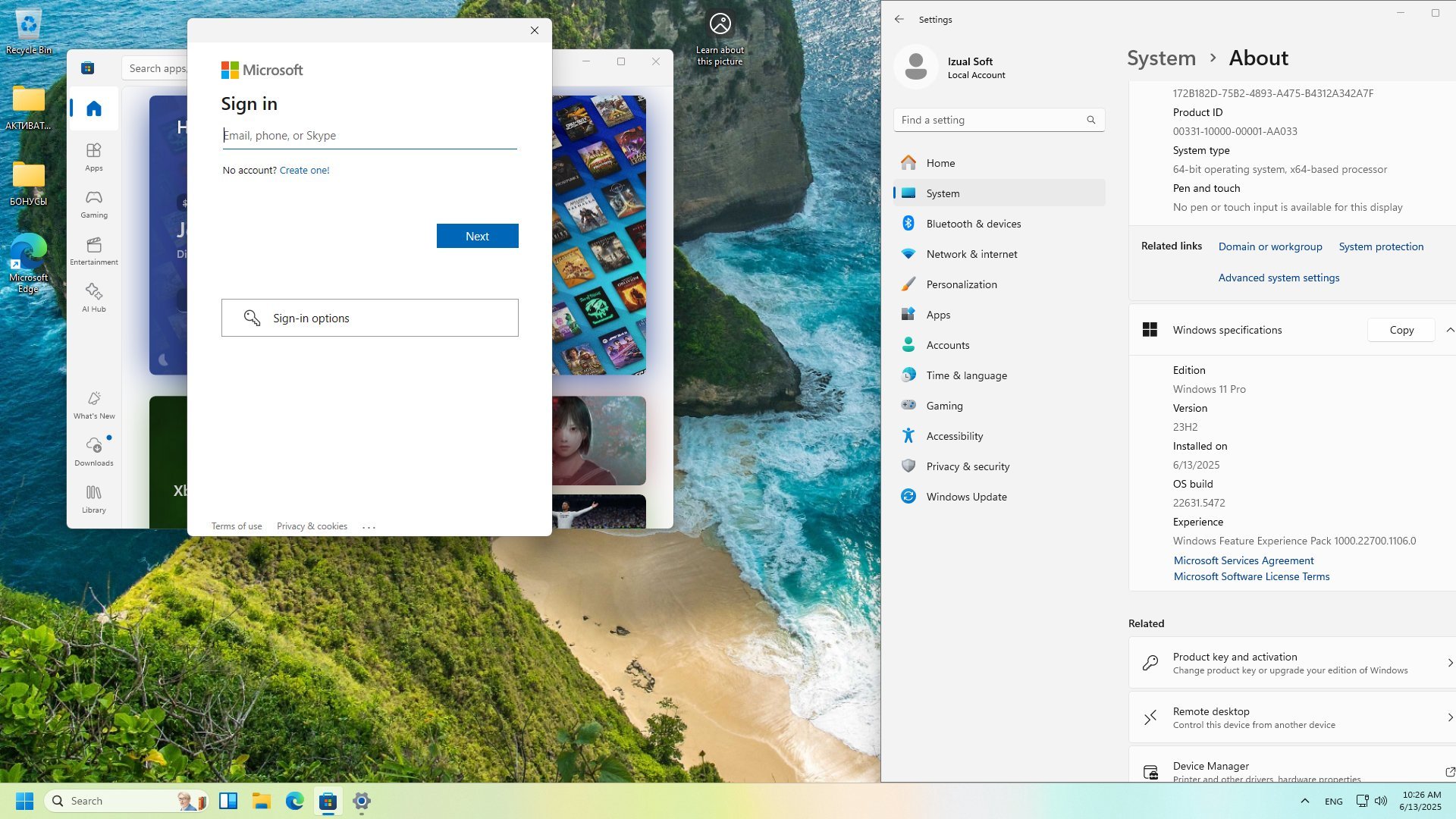Image resolution: width=1456 pixels, height=819 pixels.
Task: Select System in Settings navigation
Action: click(999, 193)
